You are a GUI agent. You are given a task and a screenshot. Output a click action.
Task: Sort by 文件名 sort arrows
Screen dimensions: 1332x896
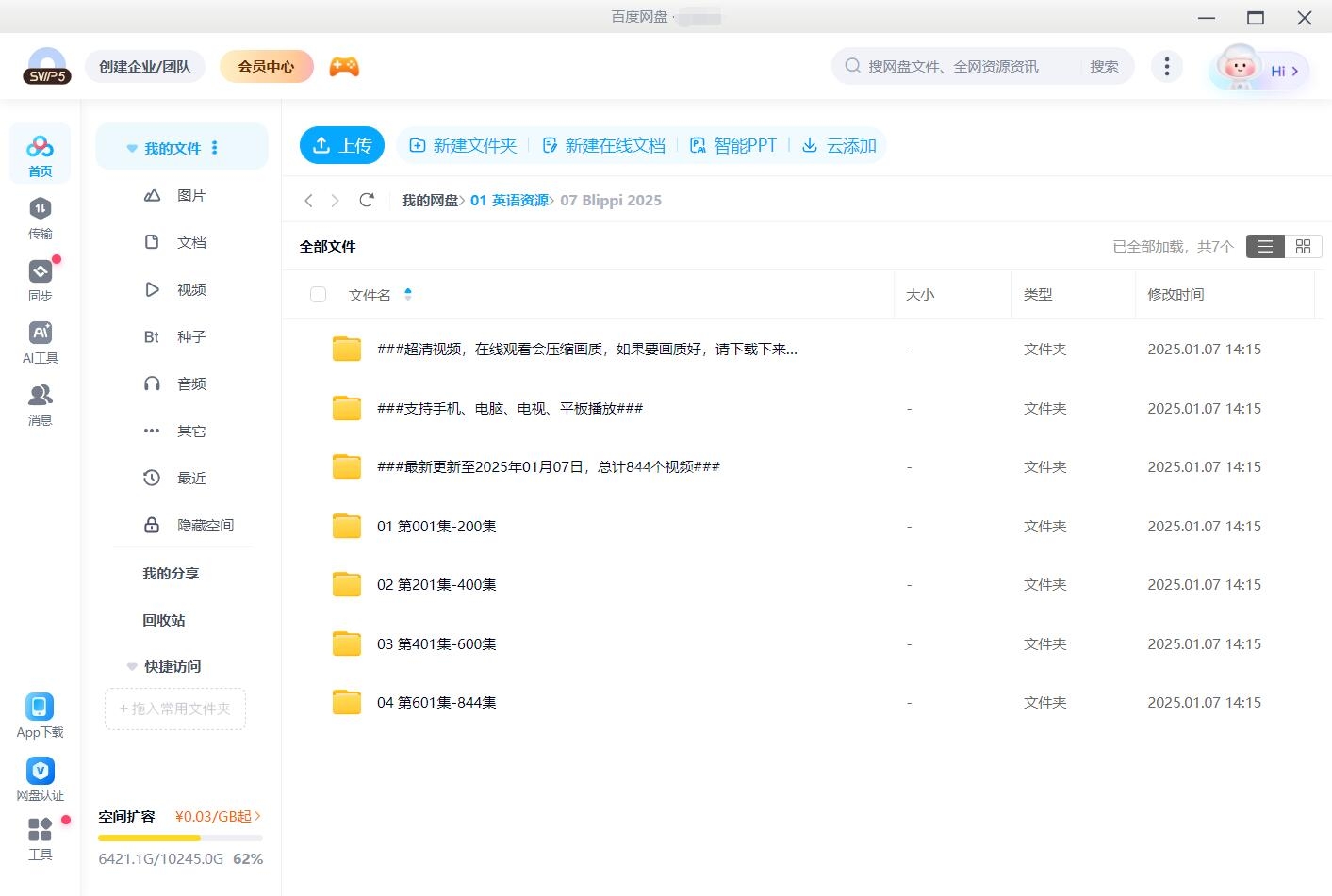(408, 294)
